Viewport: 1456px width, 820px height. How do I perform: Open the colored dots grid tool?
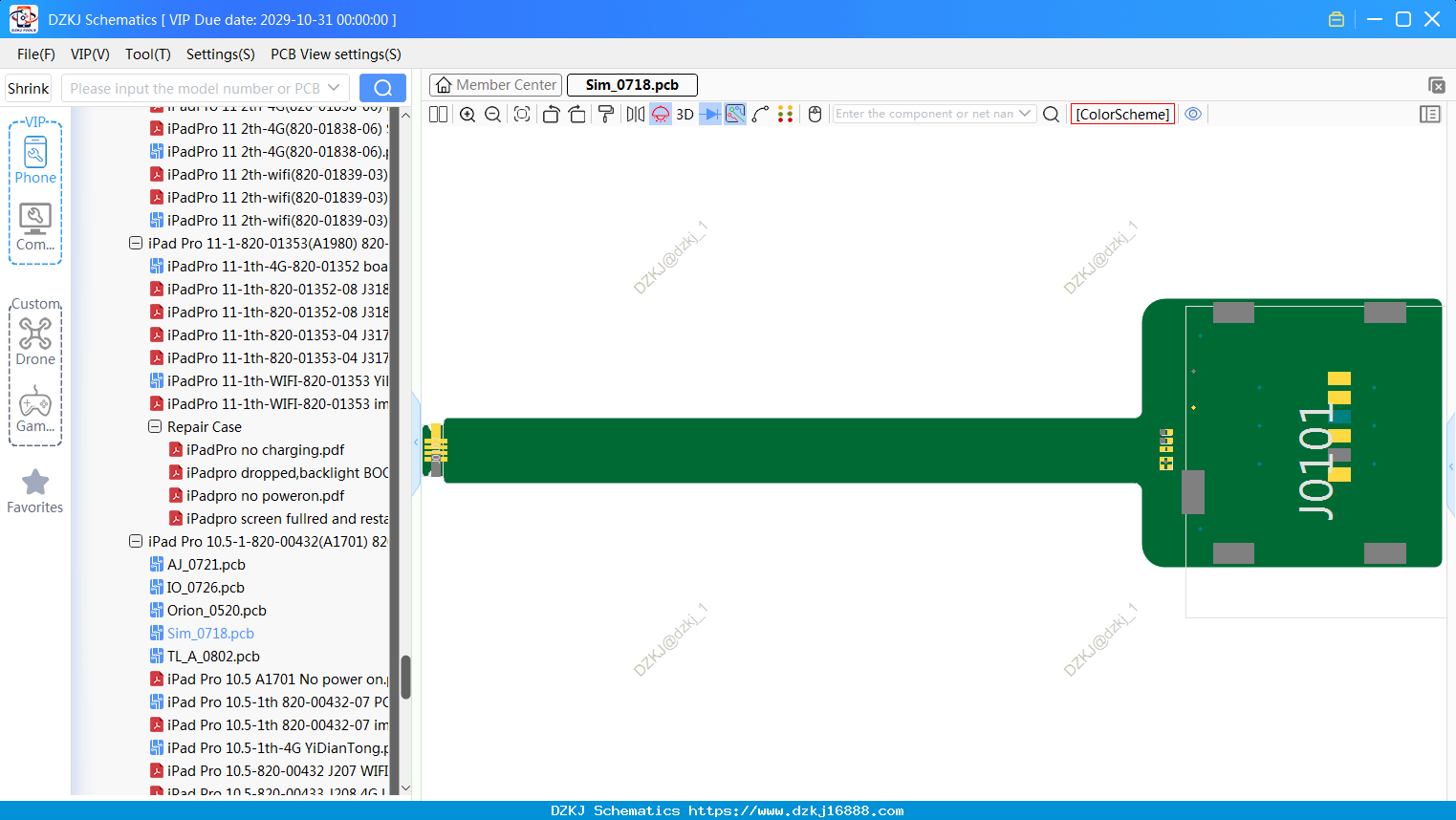click(x=786, y=114)
